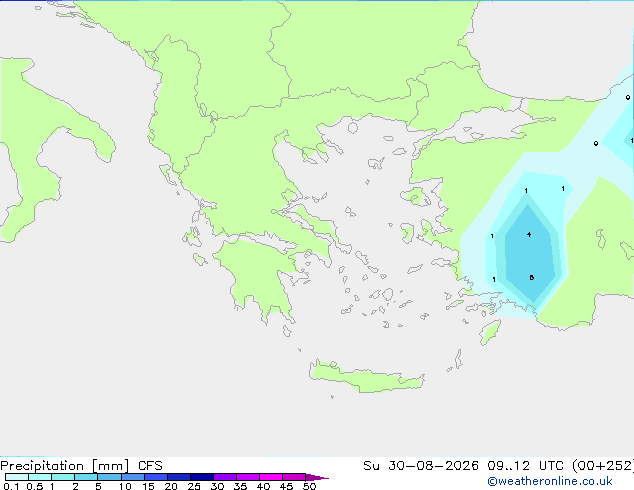Image resolution: width=634 pixels, height=490 pixels.
Task: Select the legend swatch between 1 and 2
Action: point(63,477)
